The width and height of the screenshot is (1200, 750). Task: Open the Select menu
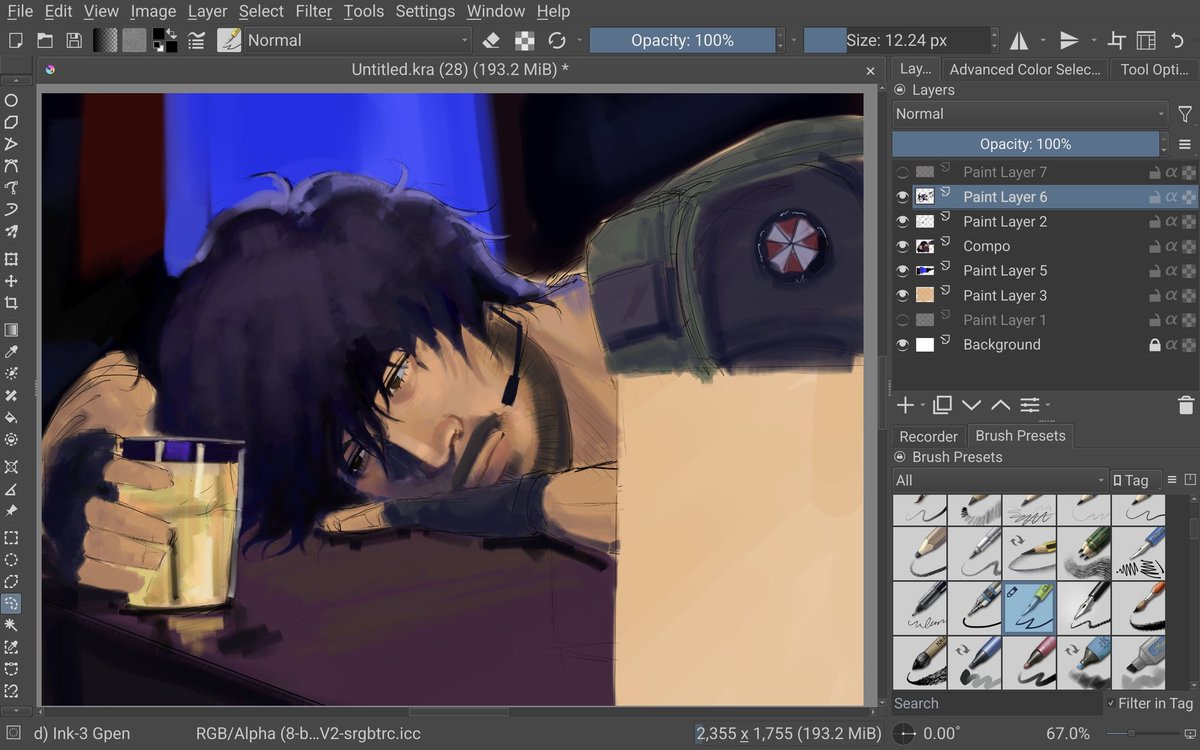point(261,12)
